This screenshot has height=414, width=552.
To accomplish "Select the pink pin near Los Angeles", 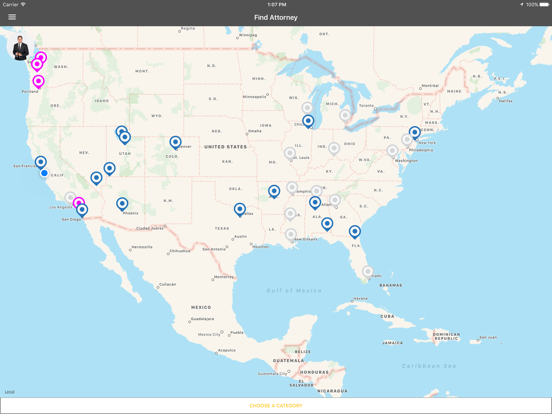I will coord(79,202).
